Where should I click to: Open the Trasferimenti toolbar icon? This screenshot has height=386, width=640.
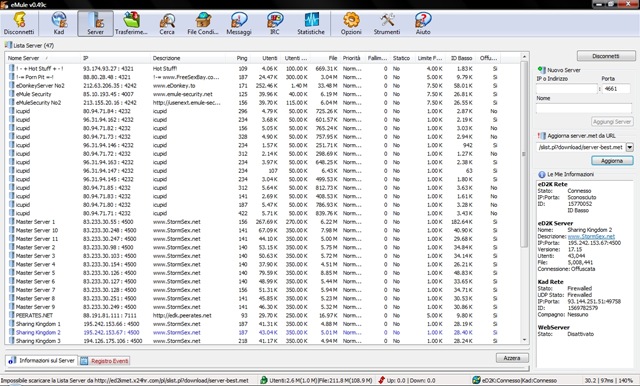131,23
